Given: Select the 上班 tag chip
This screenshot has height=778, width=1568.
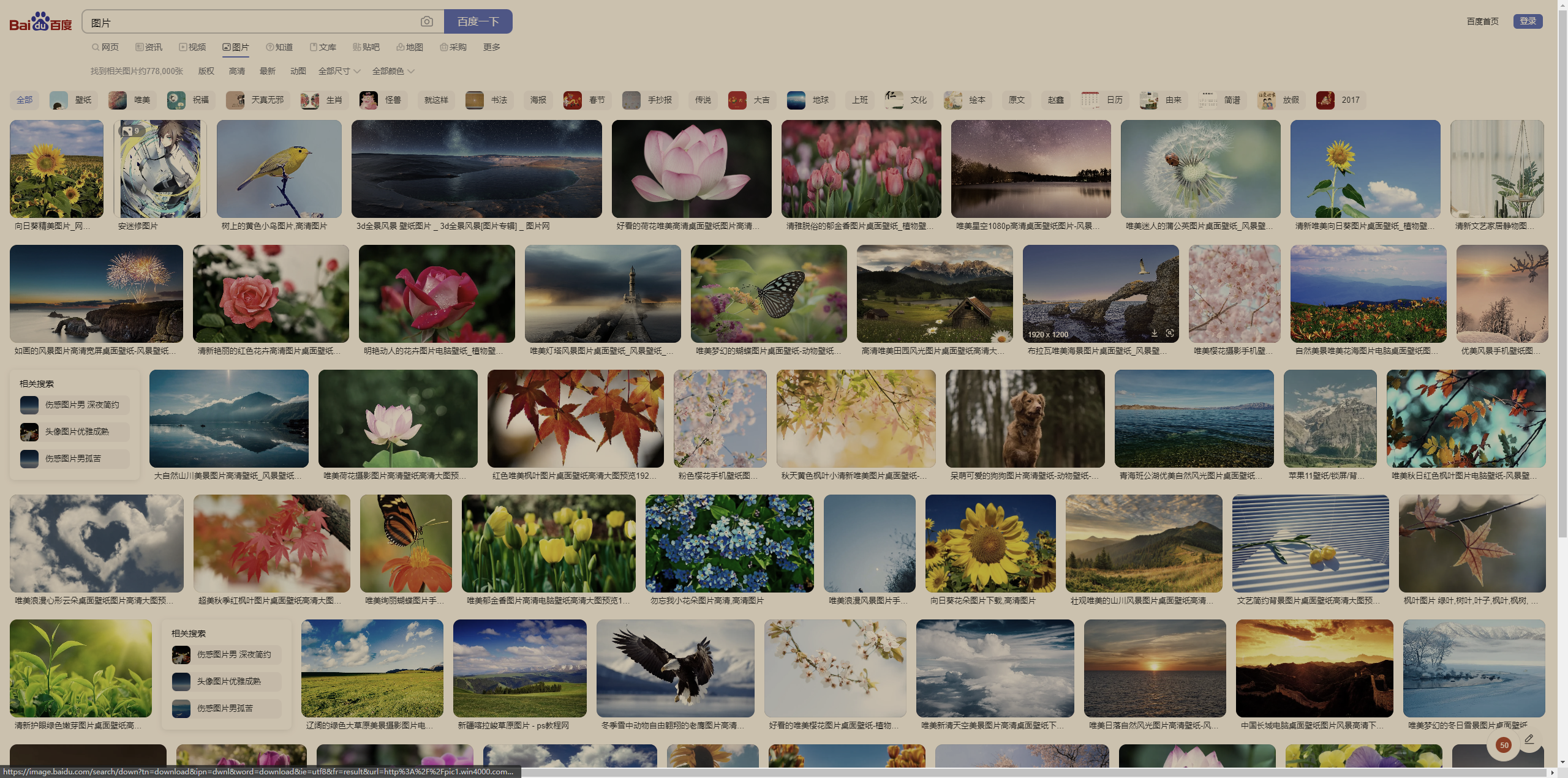Looking at the screenshot, I should click(x=860, y=100).
